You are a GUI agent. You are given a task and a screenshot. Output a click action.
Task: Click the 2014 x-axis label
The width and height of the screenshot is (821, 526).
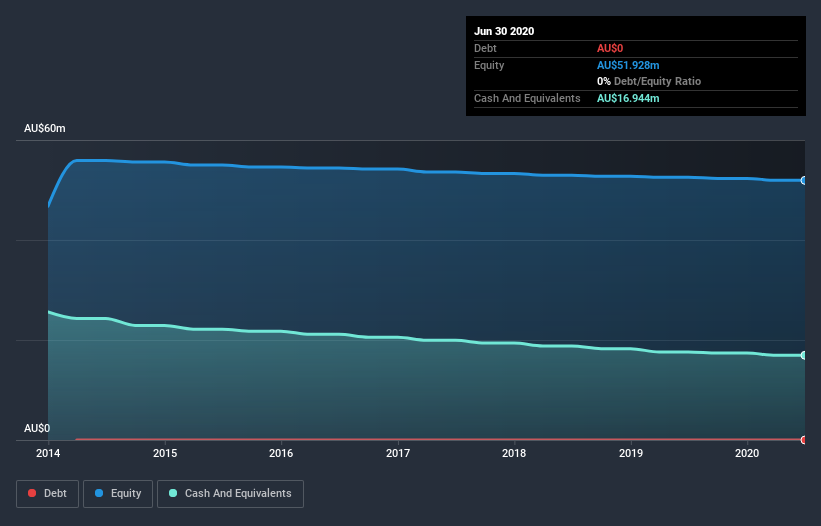coord(48,453)
